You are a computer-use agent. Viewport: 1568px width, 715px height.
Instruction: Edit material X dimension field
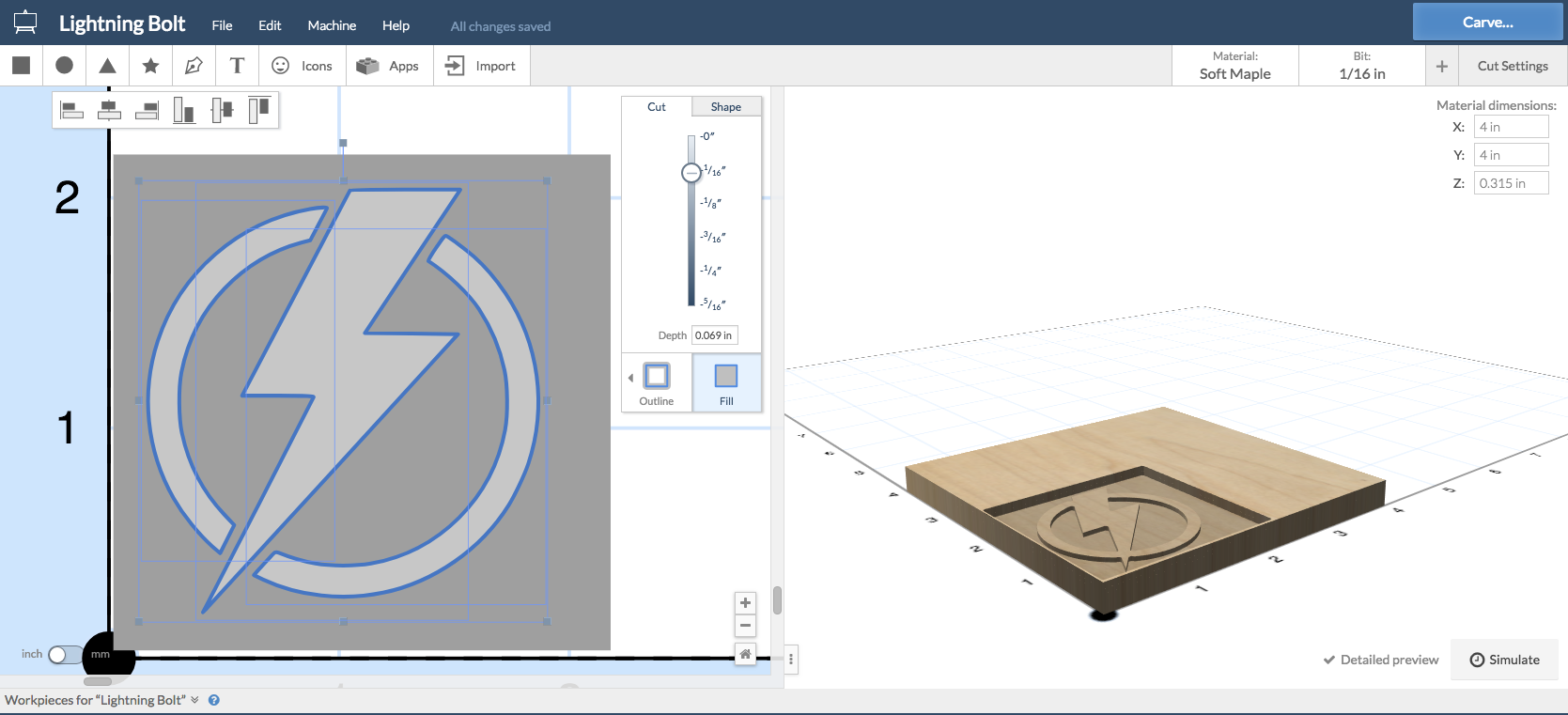[1511, 127]
